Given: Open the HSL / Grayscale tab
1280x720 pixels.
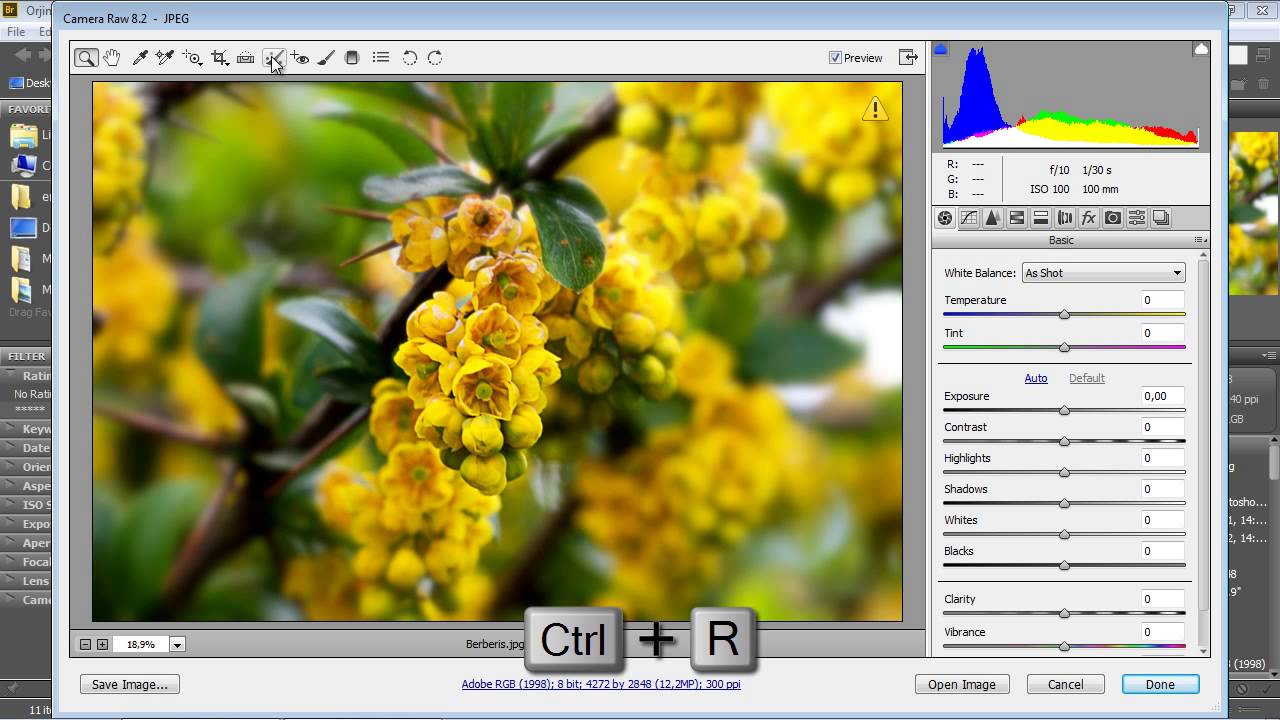Looking at the screenshot, I should click(x=1017, y=218).
